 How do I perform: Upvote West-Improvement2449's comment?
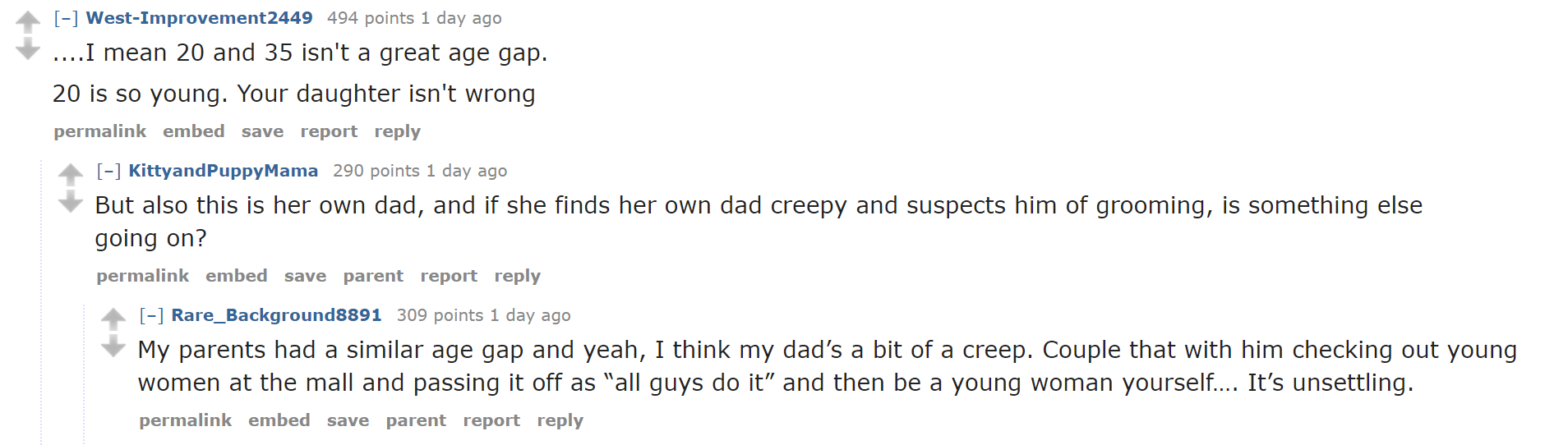(28, 21)
